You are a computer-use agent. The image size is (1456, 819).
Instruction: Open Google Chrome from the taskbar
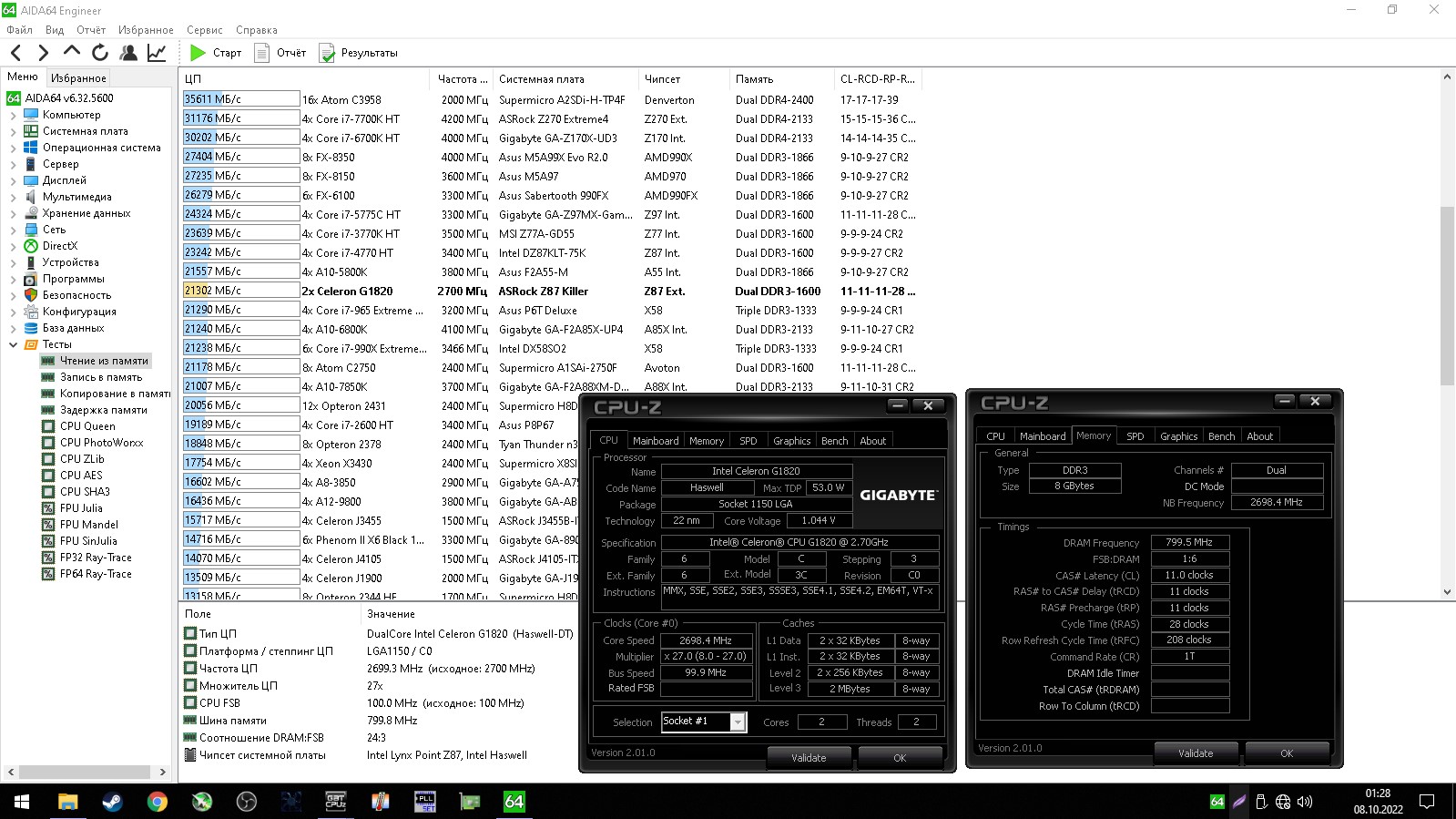coord(157,802)
